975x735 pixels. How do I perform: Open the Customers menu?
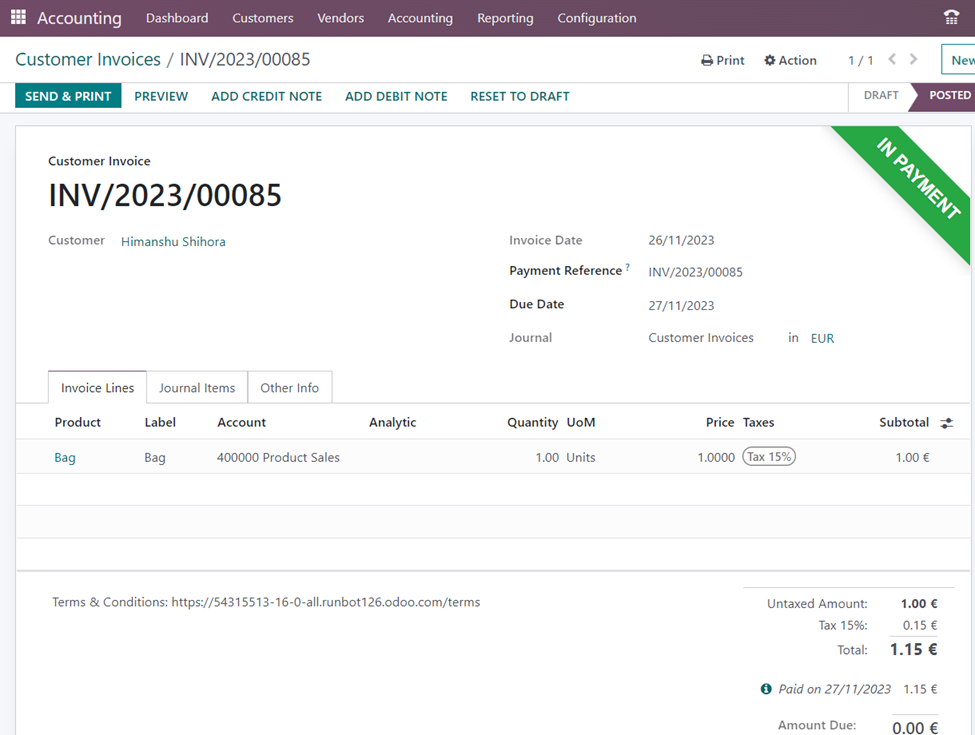[x=263, y=18]
